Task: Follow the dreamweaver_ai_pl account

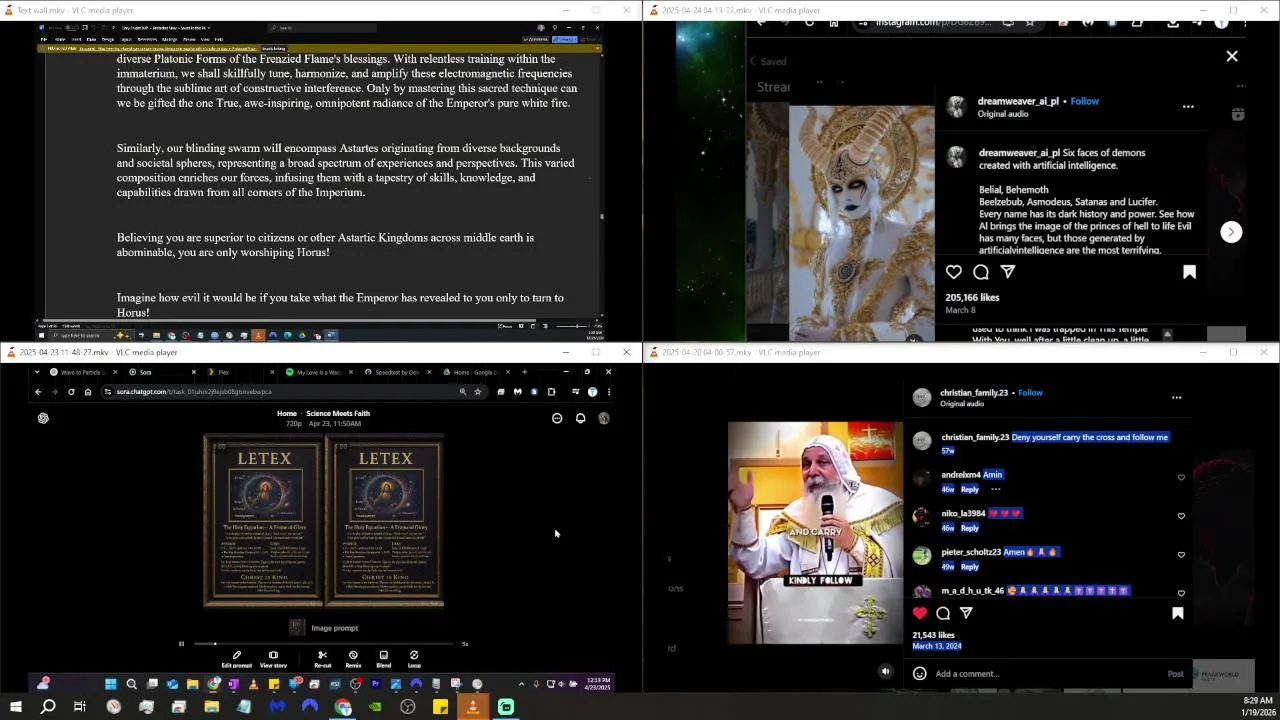Action: click(1084, 101)
